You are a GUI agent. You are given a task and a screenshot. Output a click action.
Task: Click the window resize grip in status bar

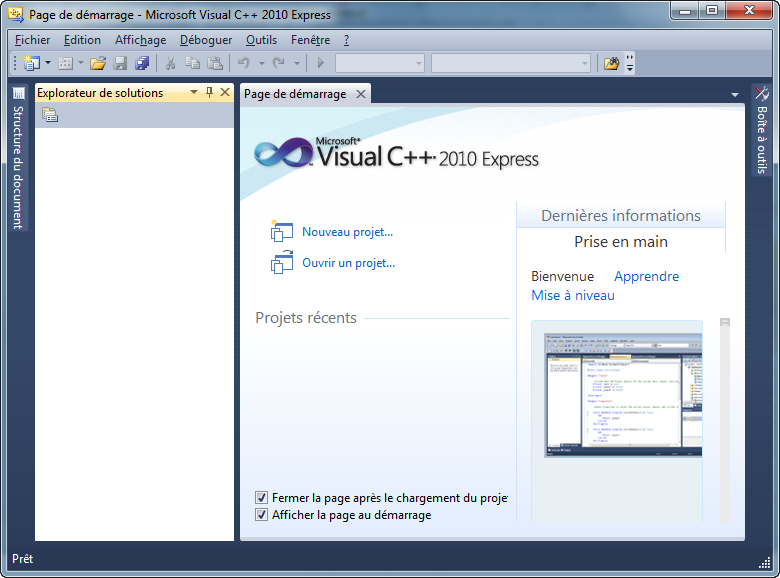[x=765, y=563]
